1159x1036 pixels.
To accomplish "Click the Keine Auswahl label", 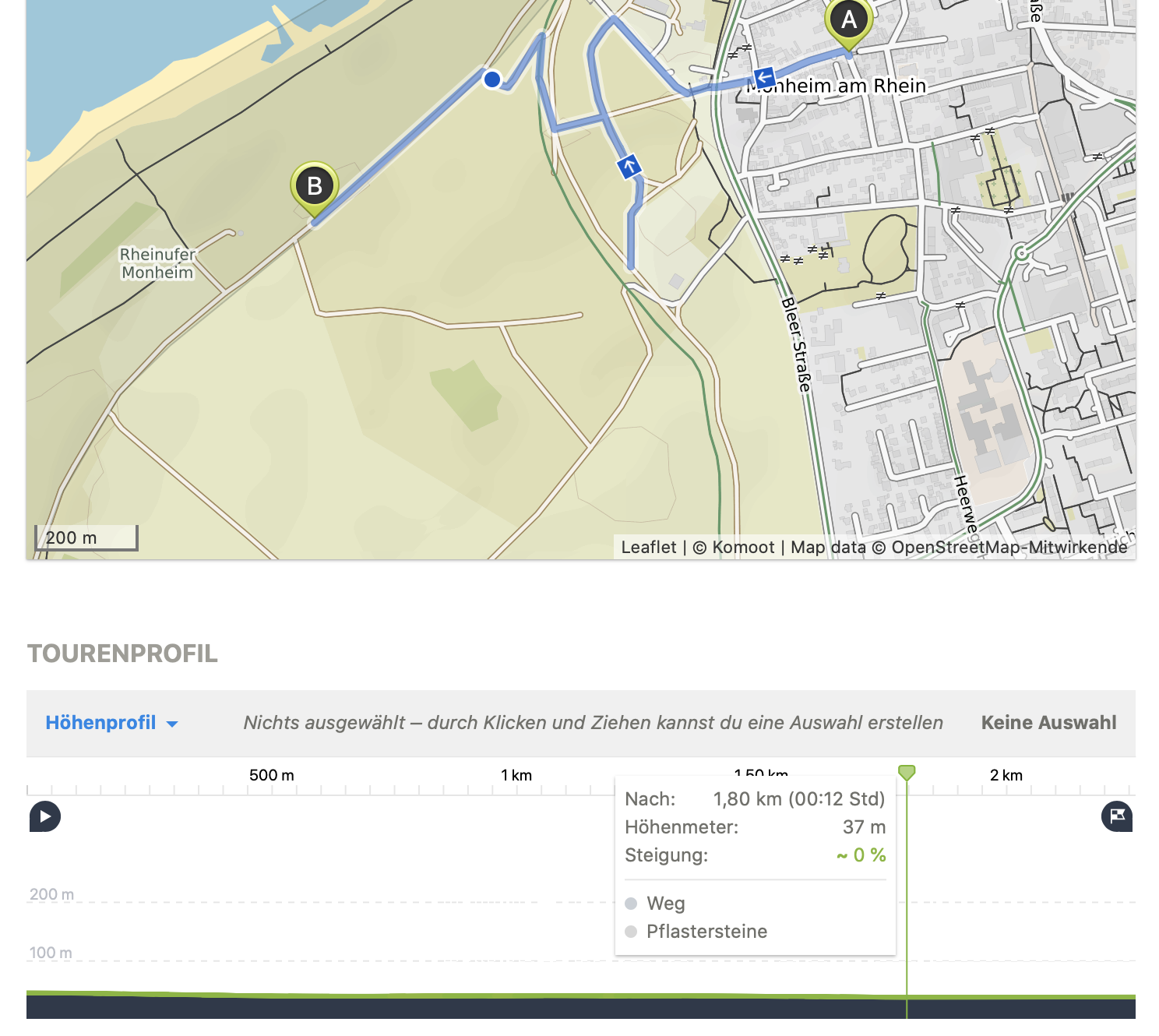I will coord(1048,723).
